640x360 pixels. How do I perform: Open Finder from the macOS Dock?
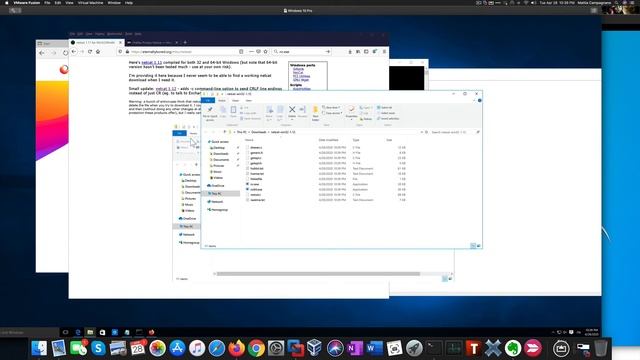(39, 348)
